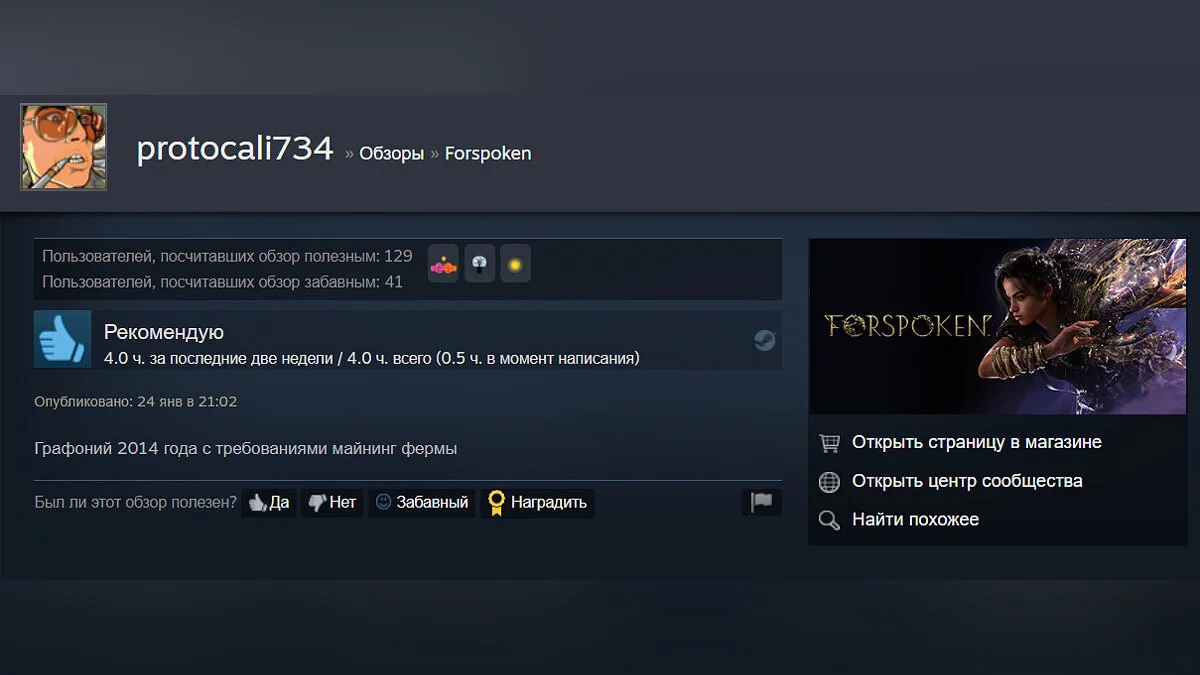Click the yellow sun award badge icon
The image size is (1200, 675).
[x=515, y=264]
